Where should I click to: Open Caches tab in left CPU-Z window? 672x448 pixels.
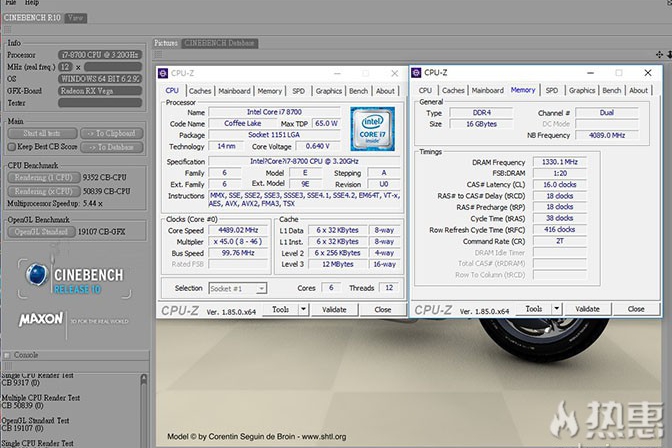pyautogui.click(x=200, y=91)
